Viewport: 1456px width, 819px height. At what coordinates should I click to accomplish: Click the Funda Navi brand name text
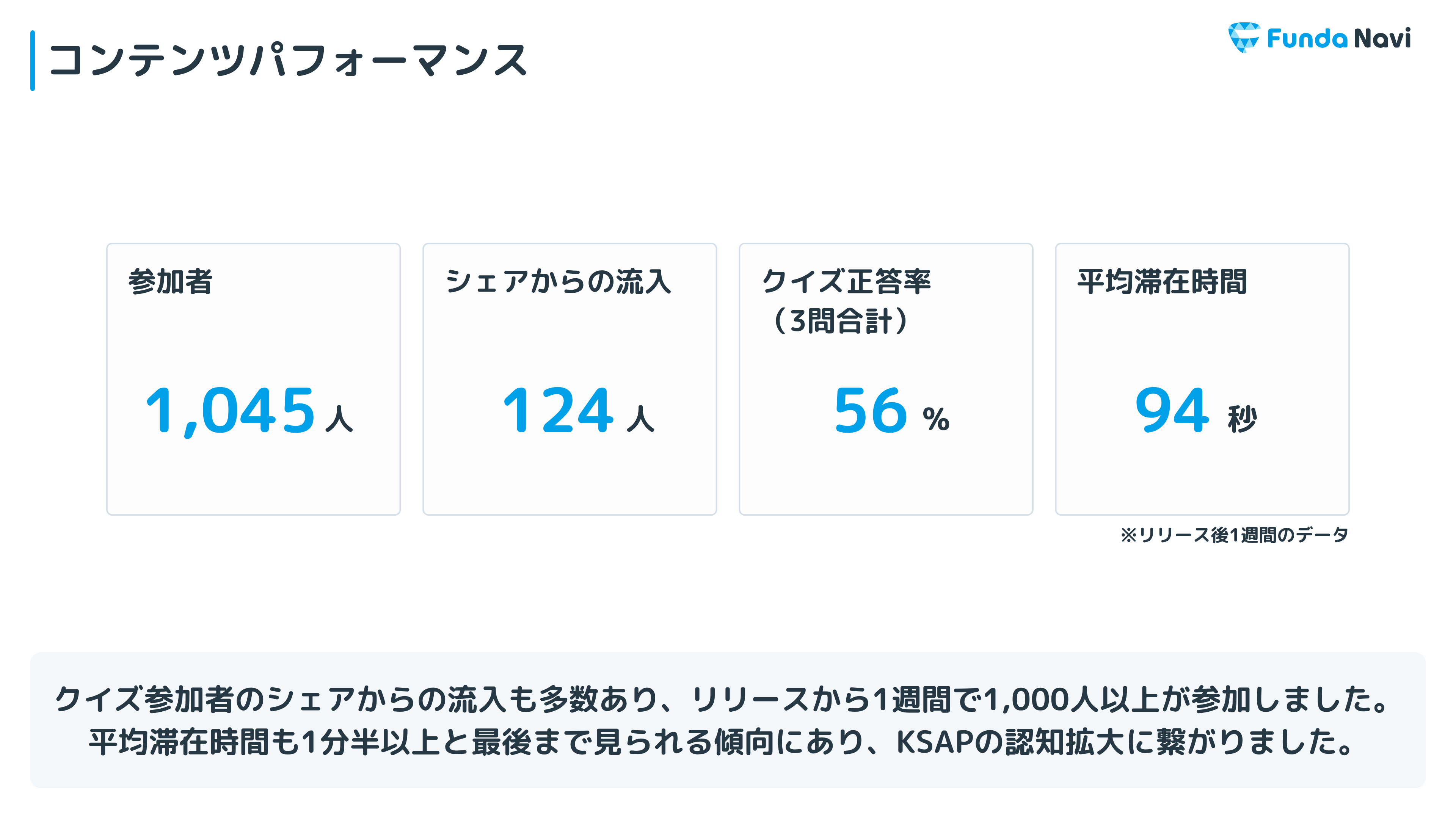1338,38
